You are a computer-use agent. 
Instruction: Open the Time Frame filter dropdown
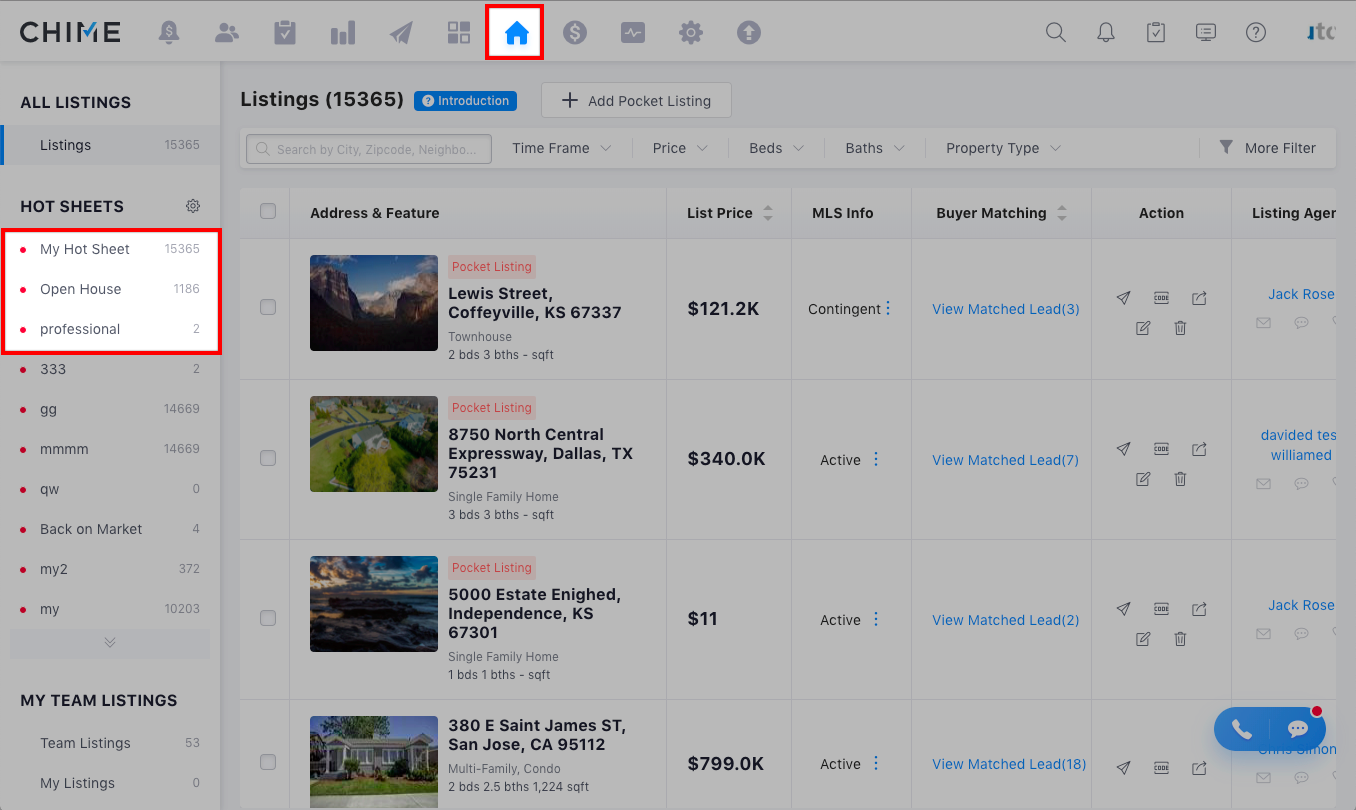pos(561,148)
